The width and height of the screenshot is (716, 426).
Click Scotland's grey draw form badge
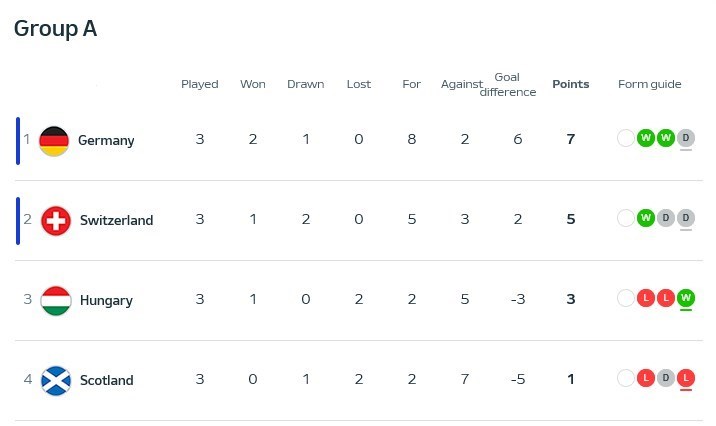[666, 378]
